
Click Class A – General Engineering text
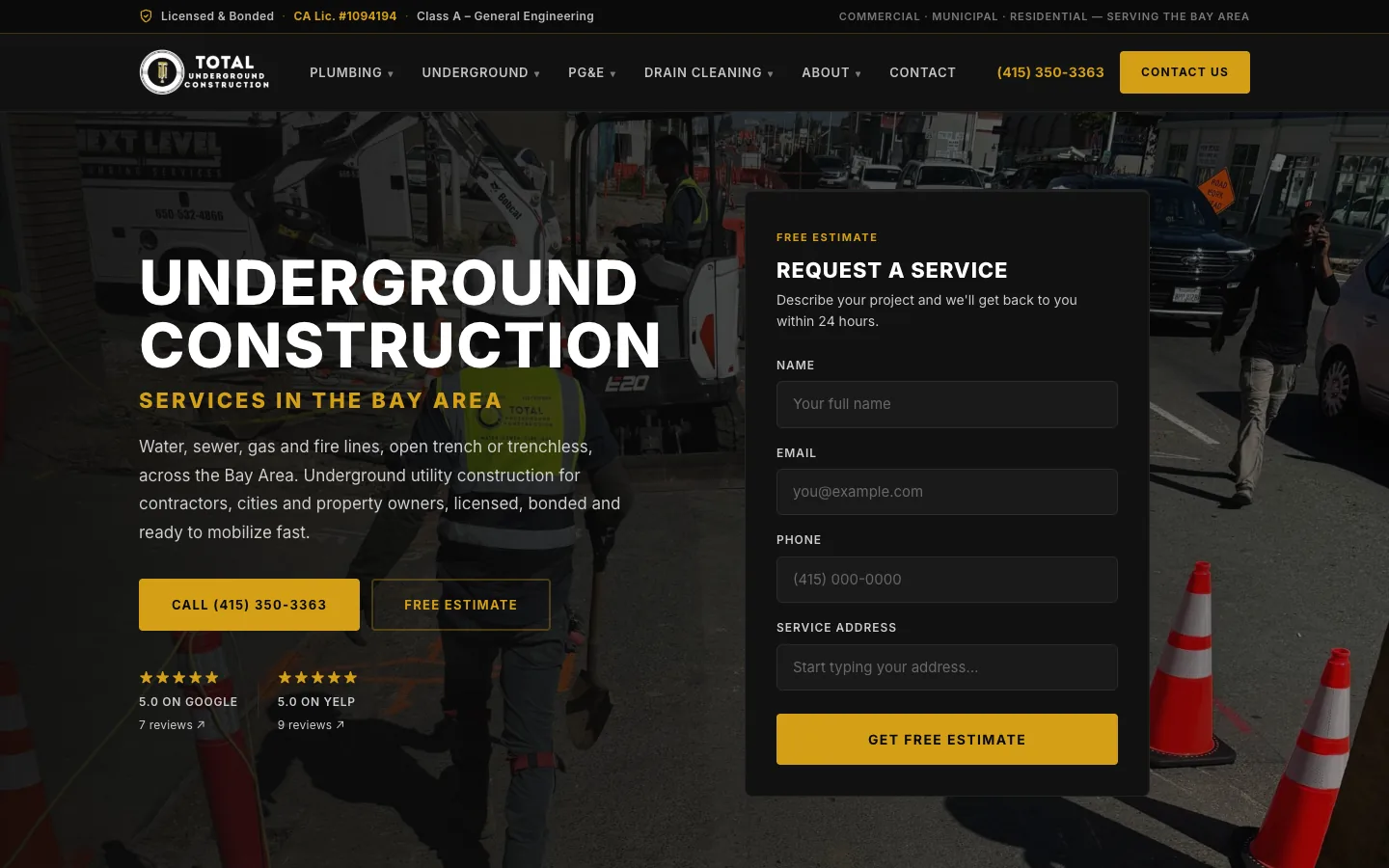pyautogui.click(x=505, y=16)
